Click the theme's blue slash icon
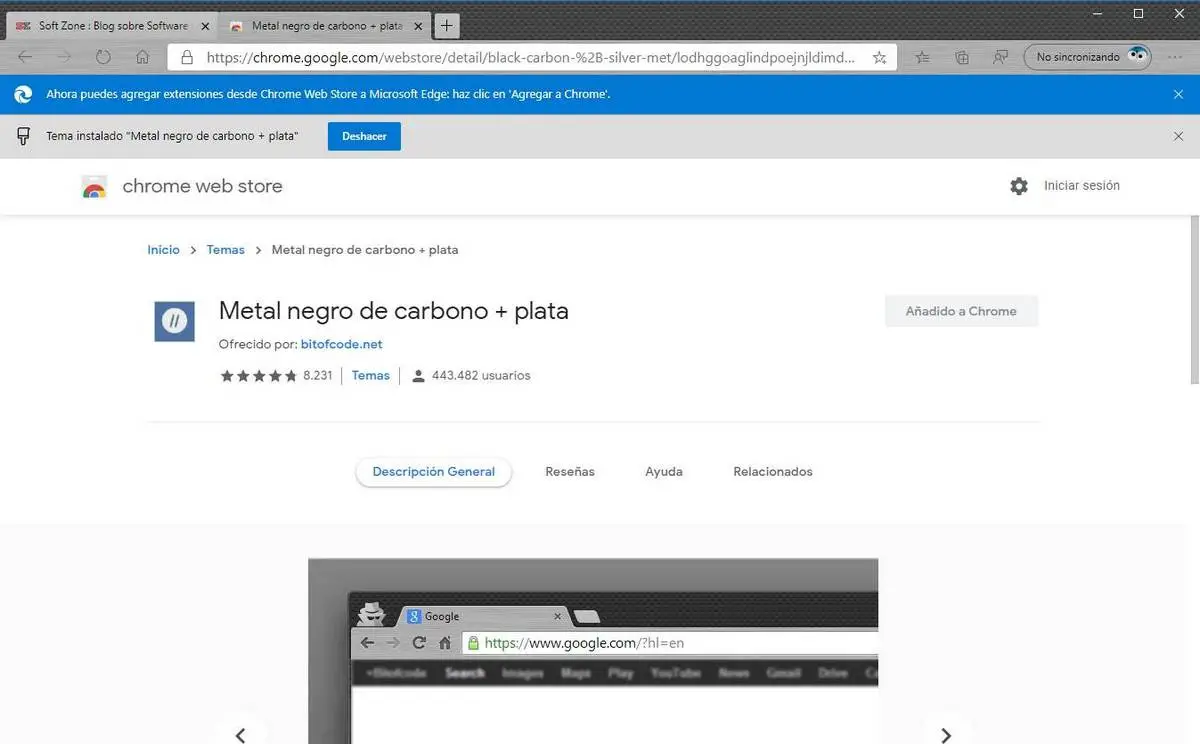 point(174,321)
